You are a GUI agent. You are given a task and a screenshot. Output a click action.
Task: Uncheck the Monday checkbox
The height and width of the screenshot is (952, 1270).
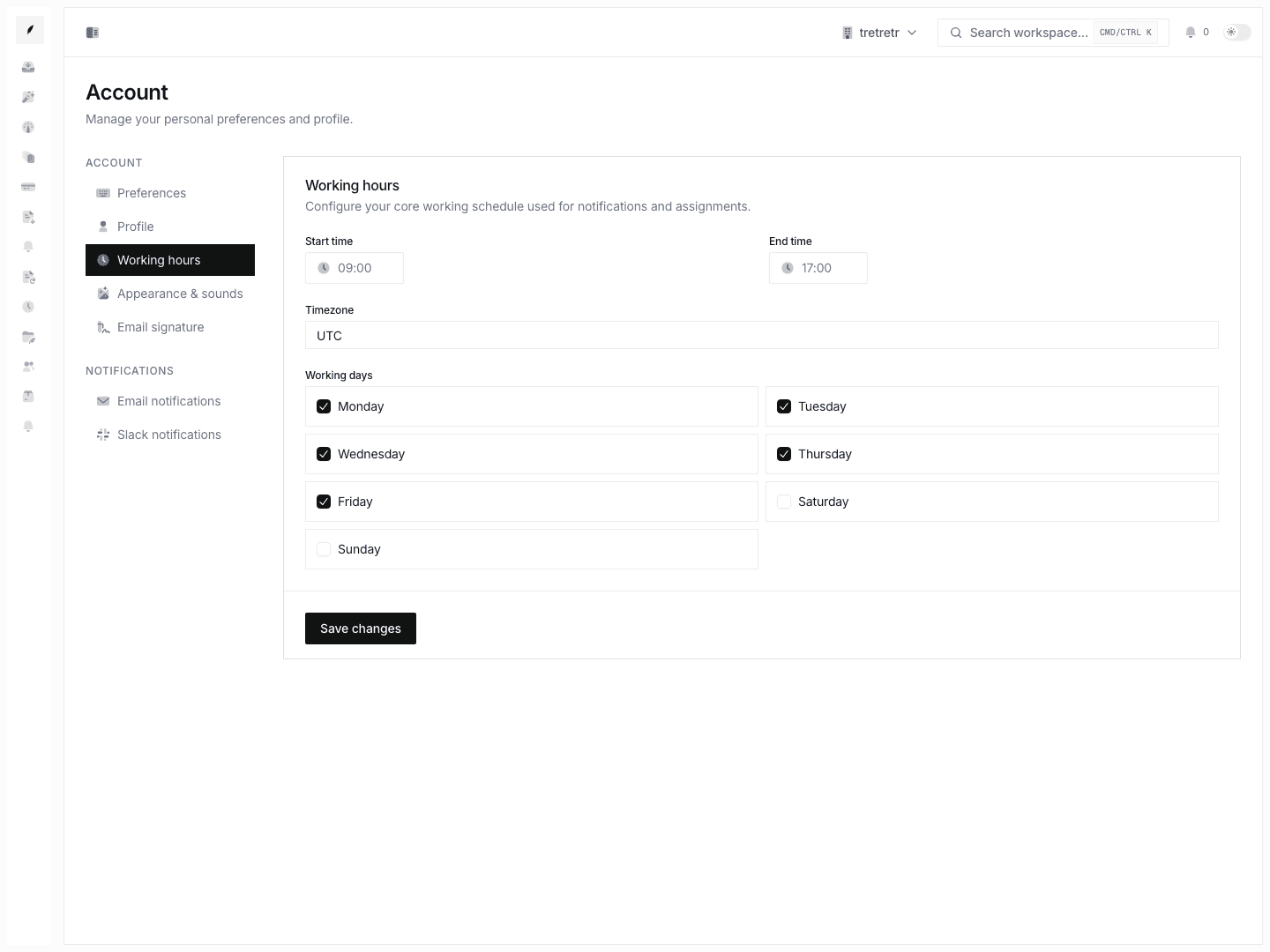pos(324,406)
